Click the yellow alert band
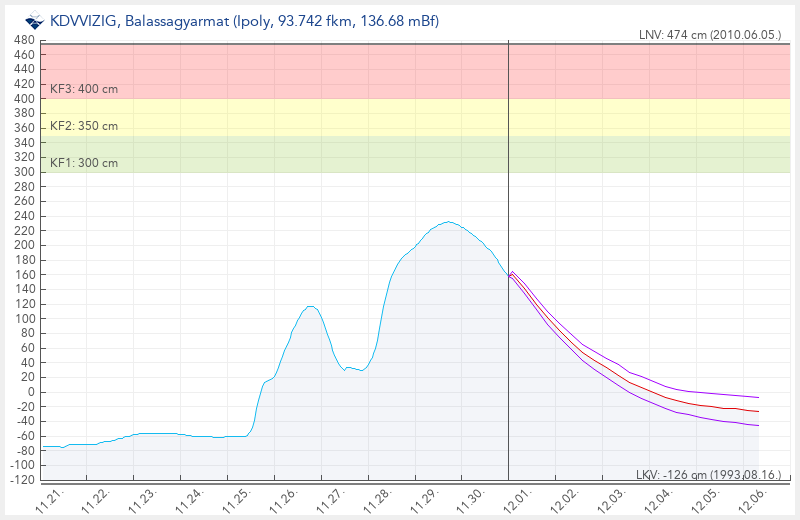 300,117
